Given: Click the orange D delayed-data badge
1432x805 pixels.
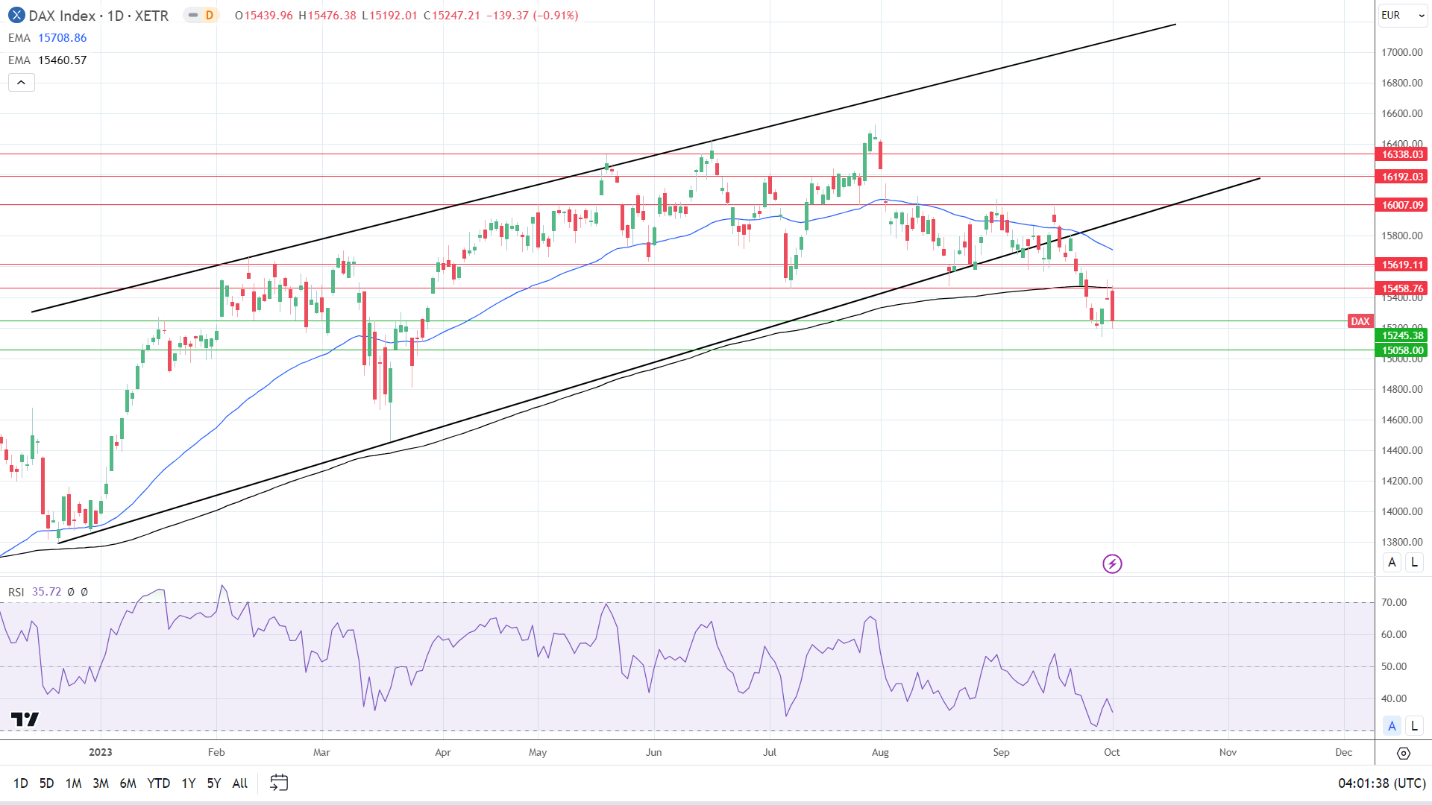Looking at the screenshot, I should [x=209, y=16].
